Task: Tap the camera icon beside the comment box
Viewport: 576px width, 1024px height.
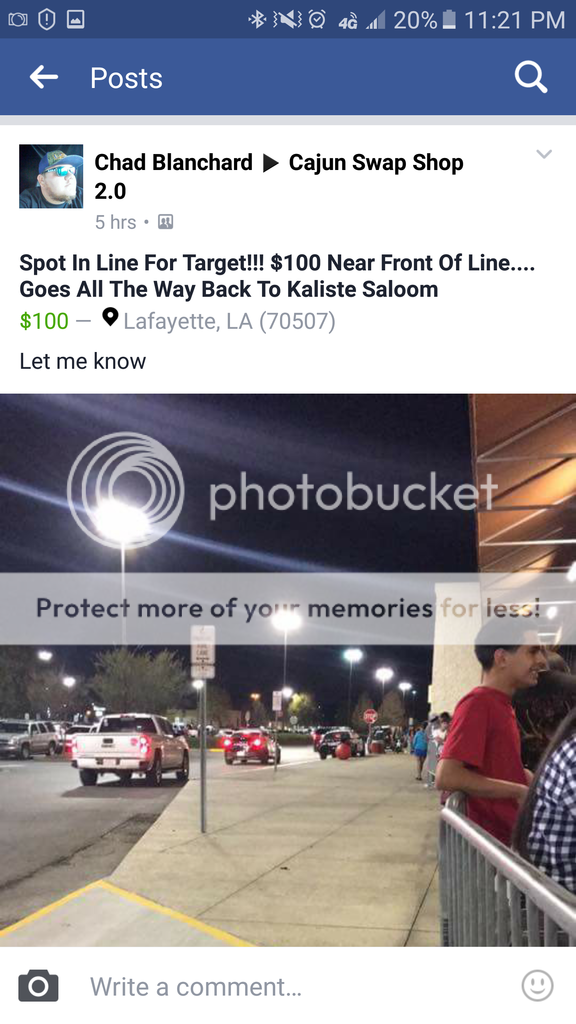Action: point(38,985)
